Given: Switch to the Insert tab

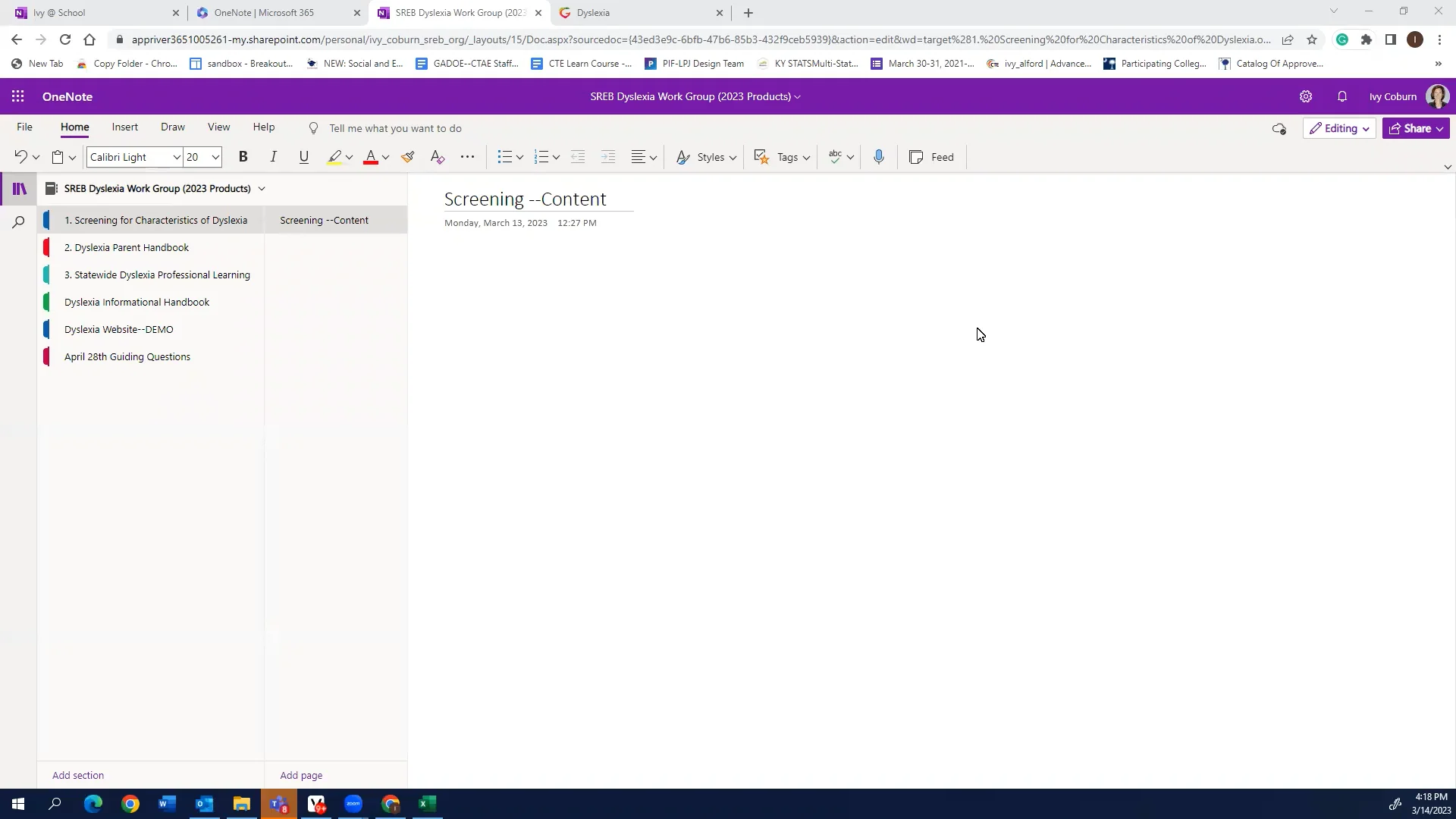Looking at the screenshot, I should tap(124, 127).
